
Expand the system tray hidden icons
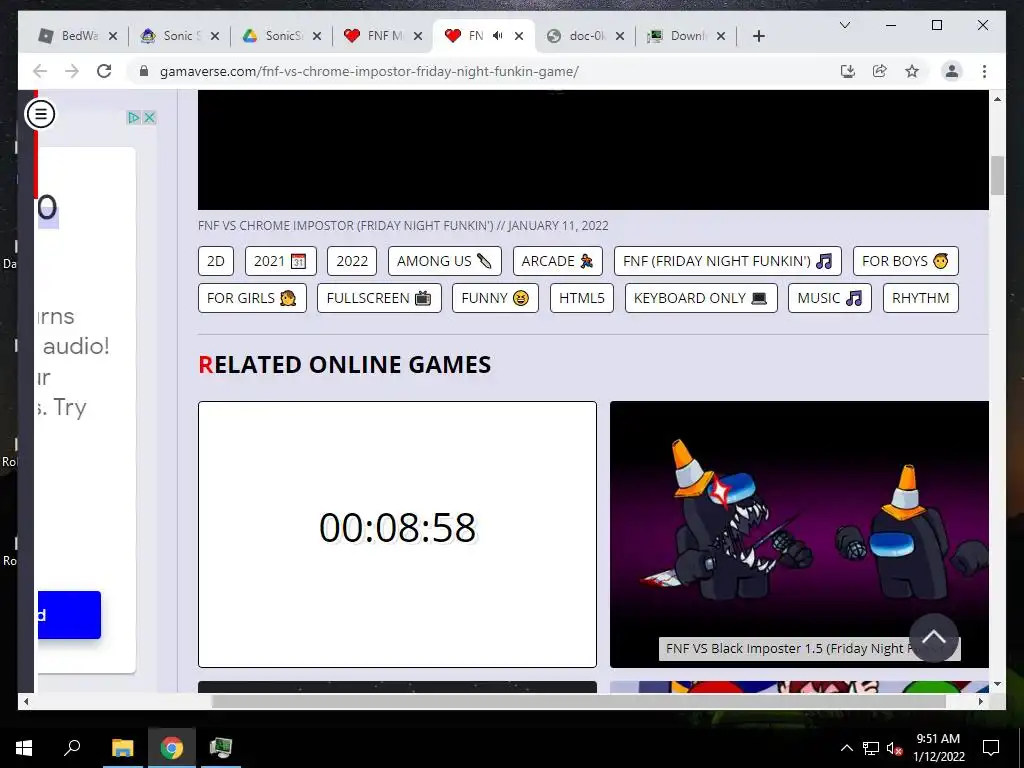pos(846,748)
